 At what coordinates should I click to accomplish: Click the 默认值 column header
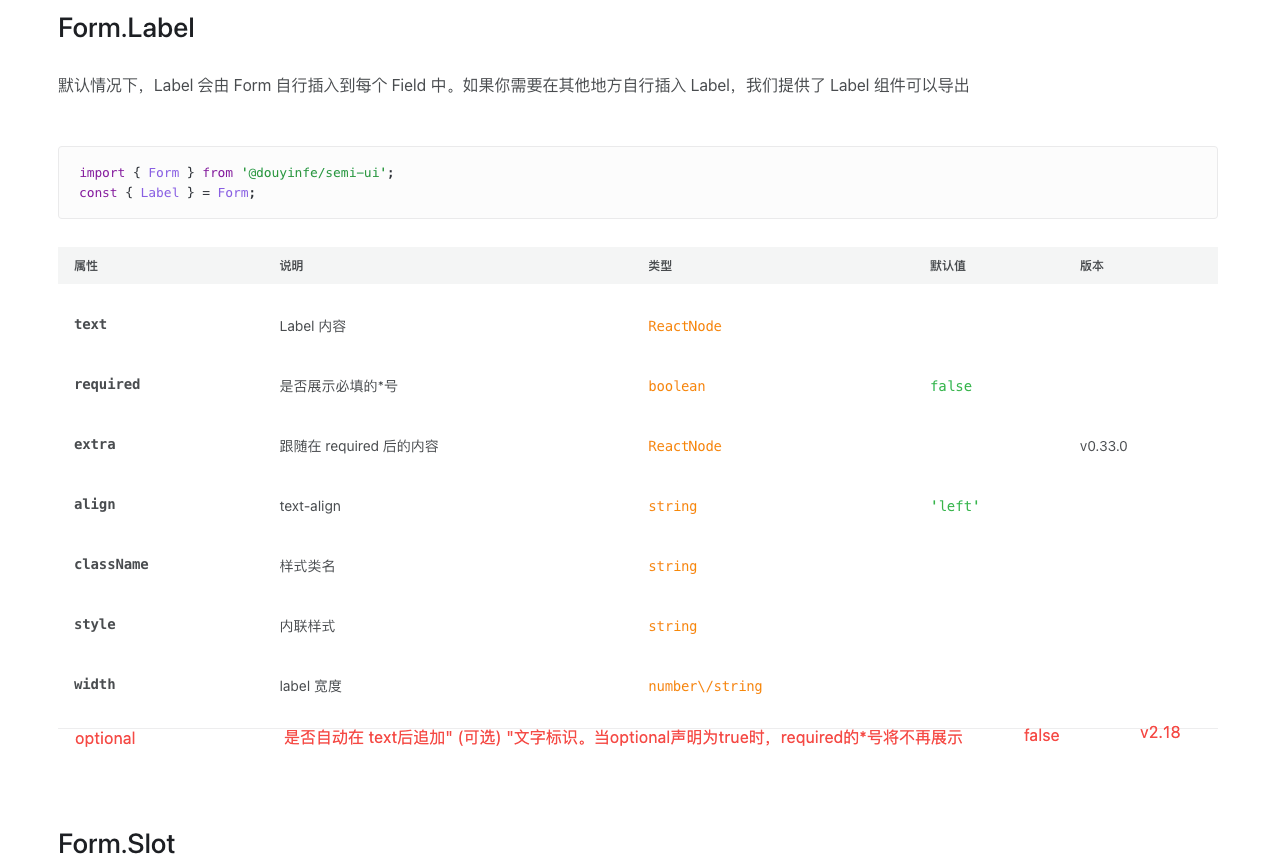click(x=947, y=265)
